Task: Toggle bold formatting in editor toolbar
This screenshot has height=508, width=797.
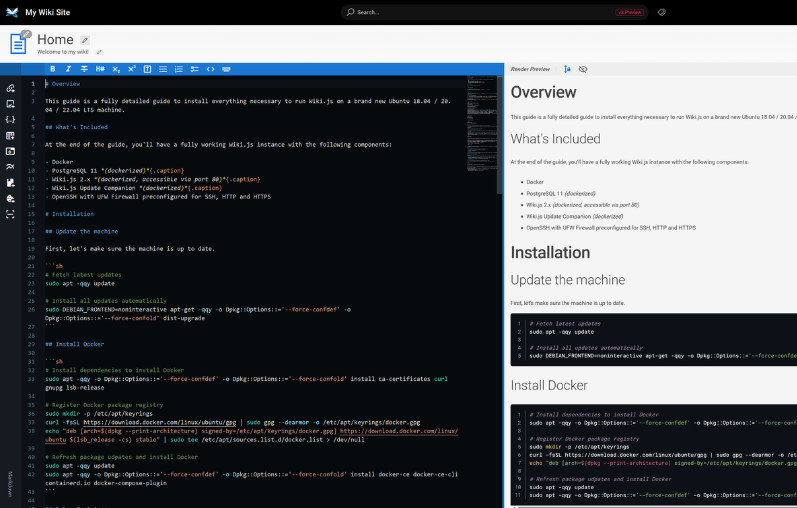Action: (x=52, y=69)
